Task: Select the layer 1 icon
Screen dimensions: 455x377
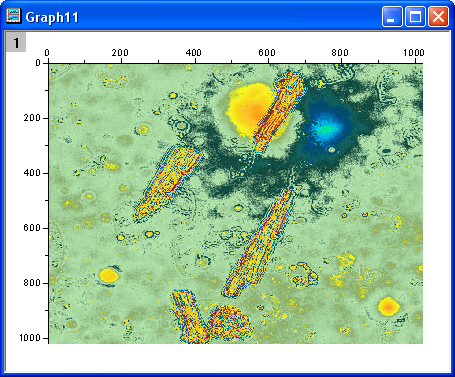Action: point(16,43)
